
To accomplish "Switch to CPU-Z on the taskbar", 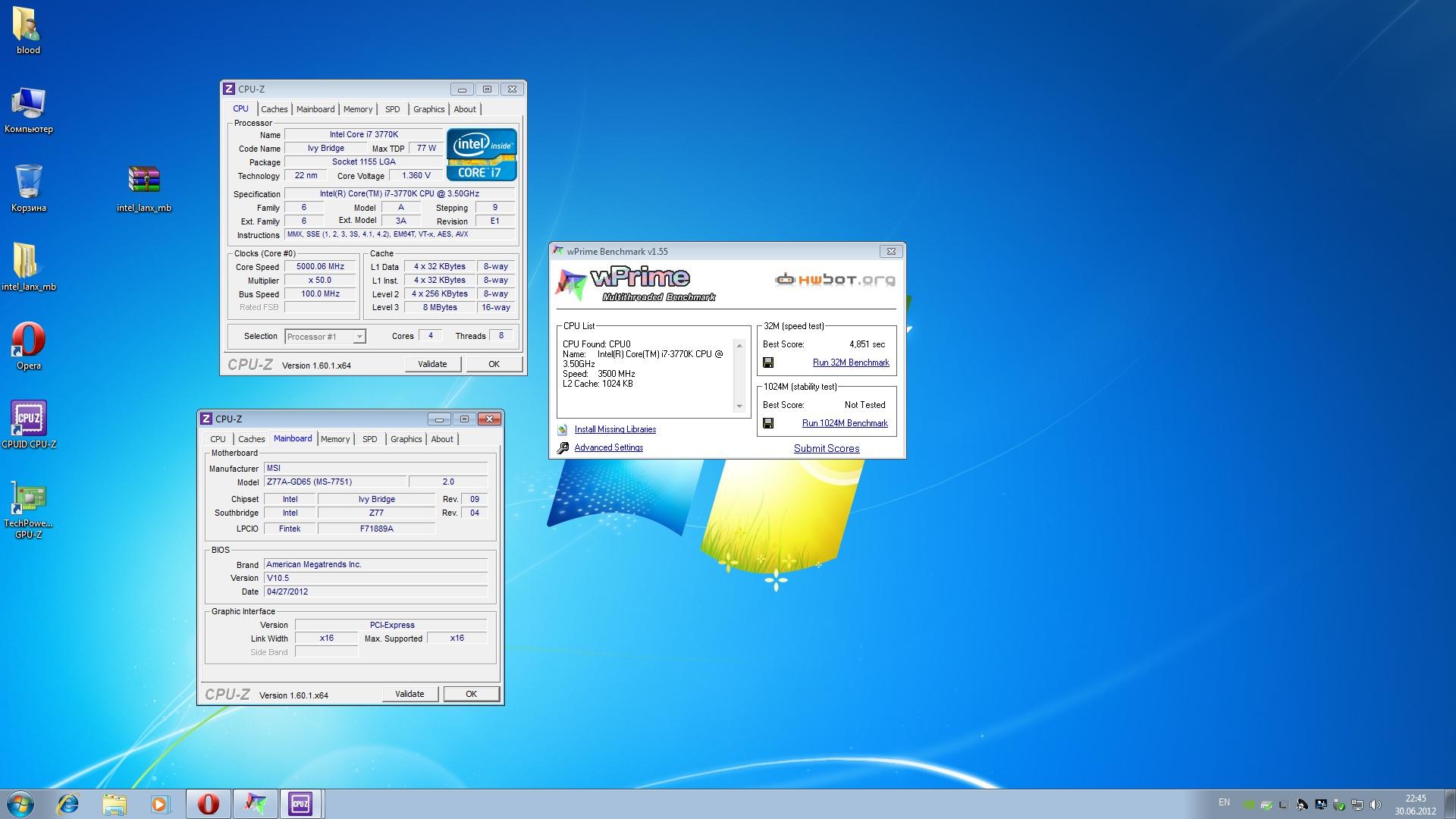I will [x=301, y=804].
